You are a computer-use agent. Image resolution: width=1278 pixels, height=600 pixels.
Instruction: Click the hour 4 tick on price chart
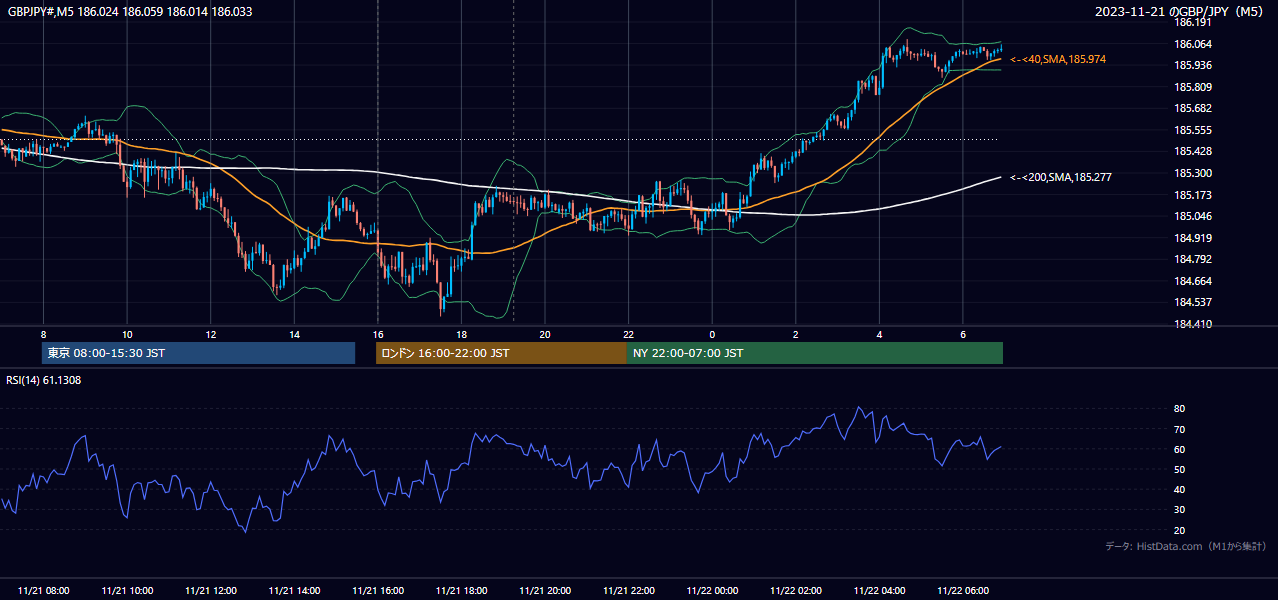coord(879,334)
